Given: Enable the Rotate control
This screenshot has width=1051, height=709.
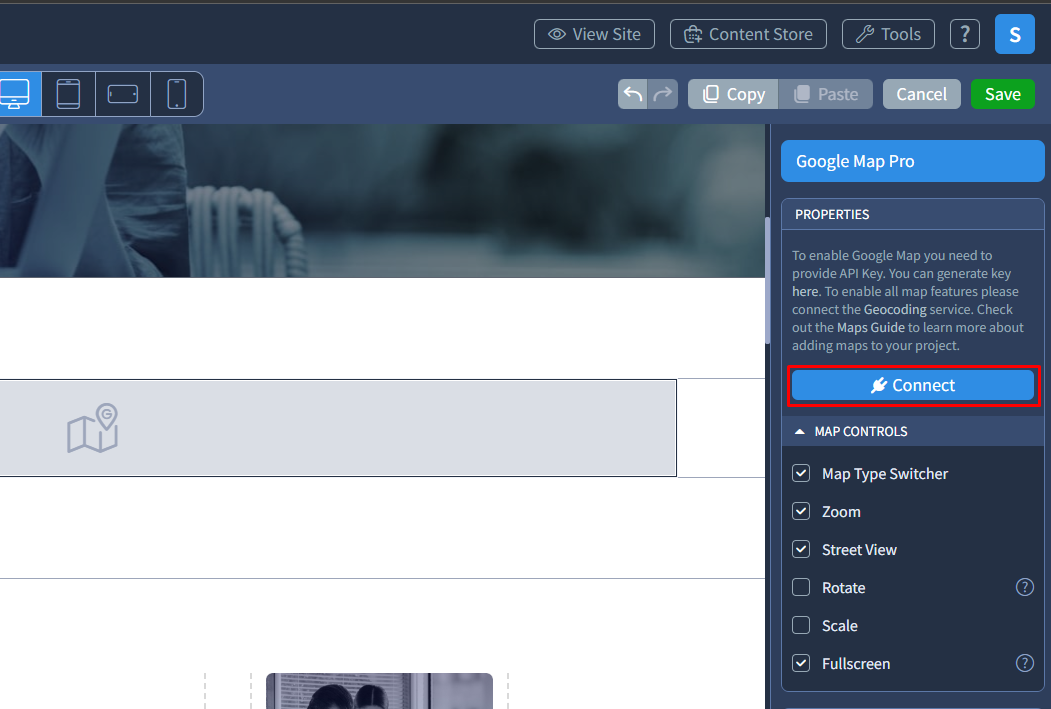Looking at the screenshot, I should coord(801,587).
